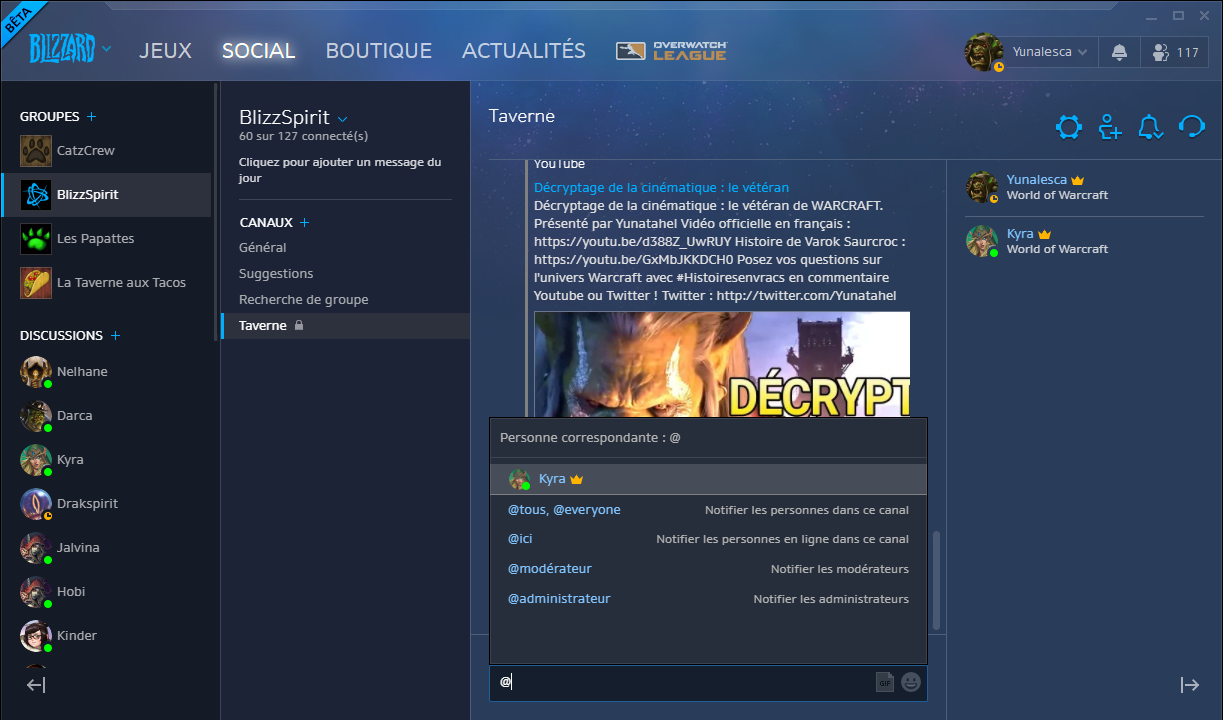The height and width of the screenshot is (720, 1223).
Task: Collapse the member list panel arrow
Action: click(1189, 685)
